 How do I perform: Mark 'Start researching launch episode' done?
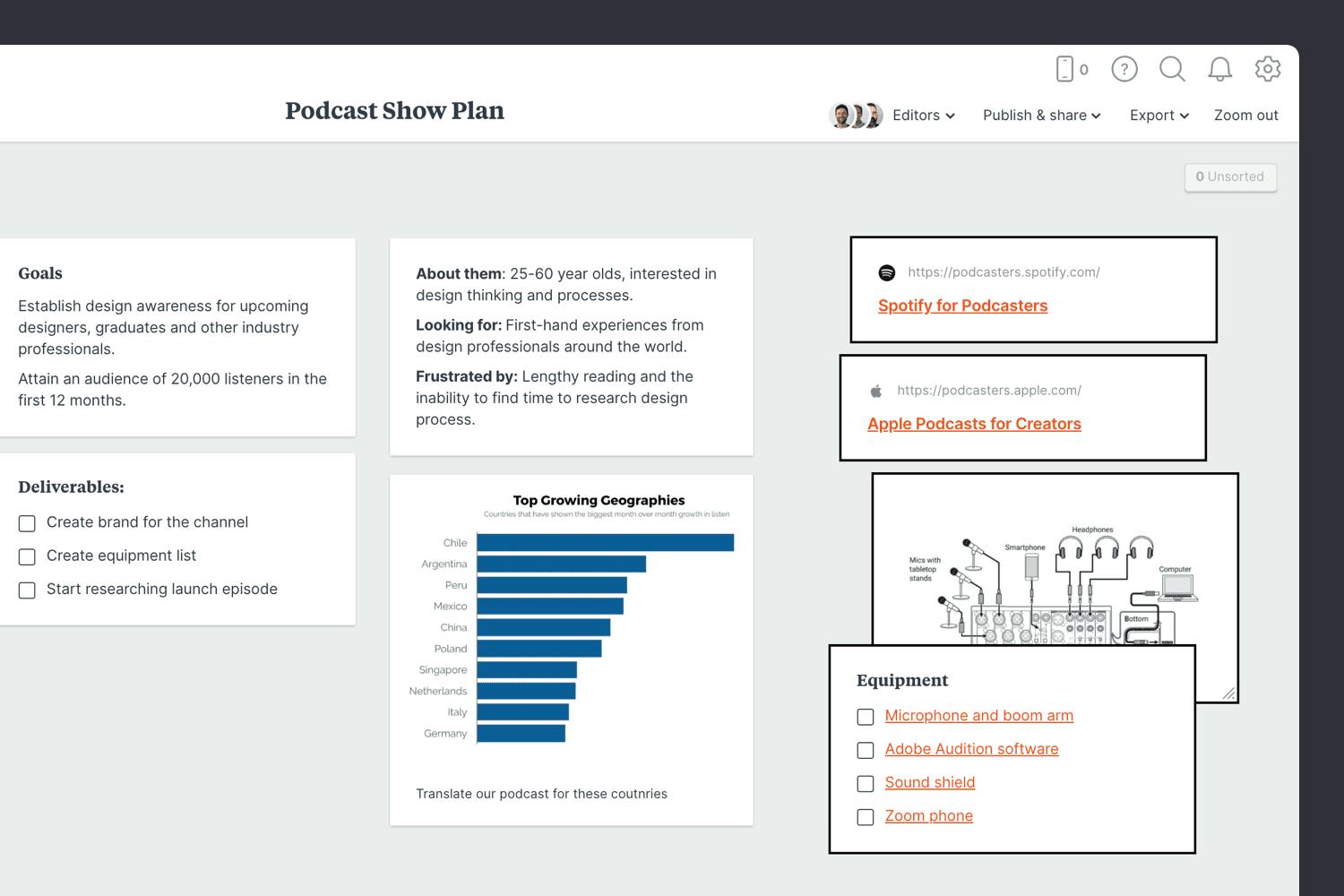tap(28, 590)
